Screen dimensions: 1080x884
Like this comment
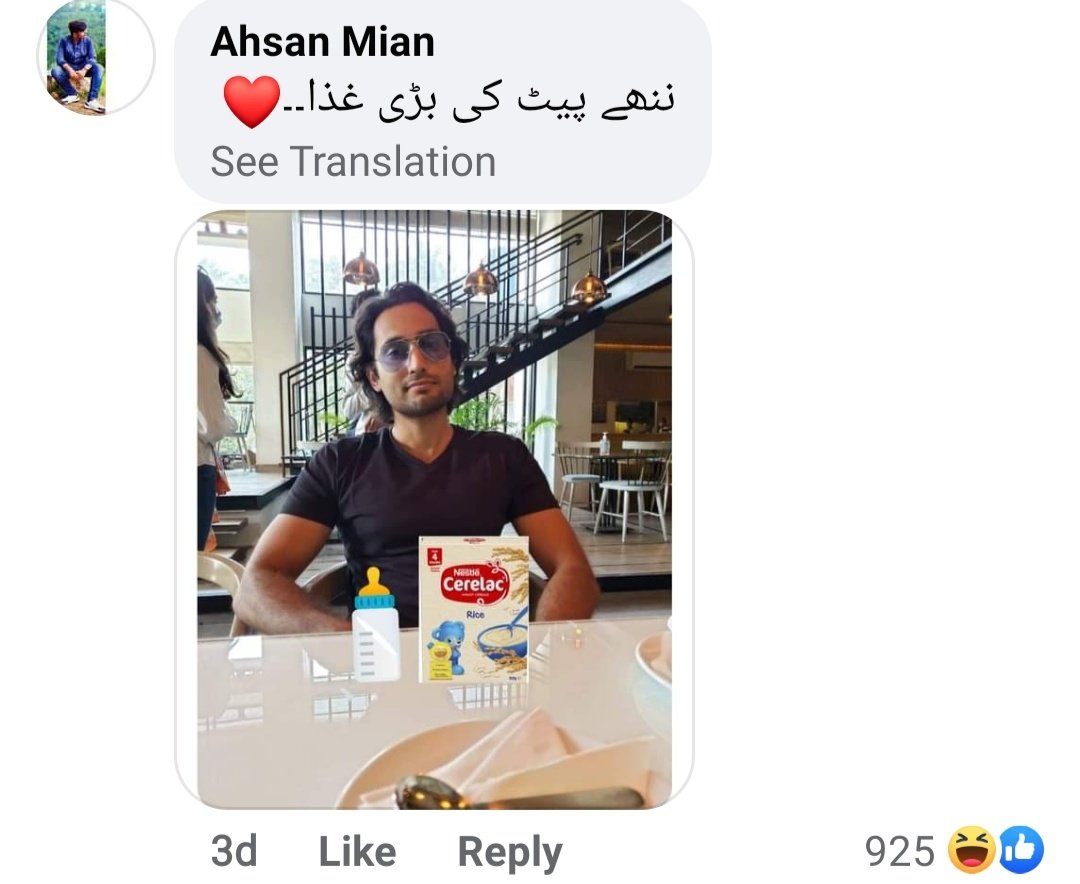click(357, 852)
